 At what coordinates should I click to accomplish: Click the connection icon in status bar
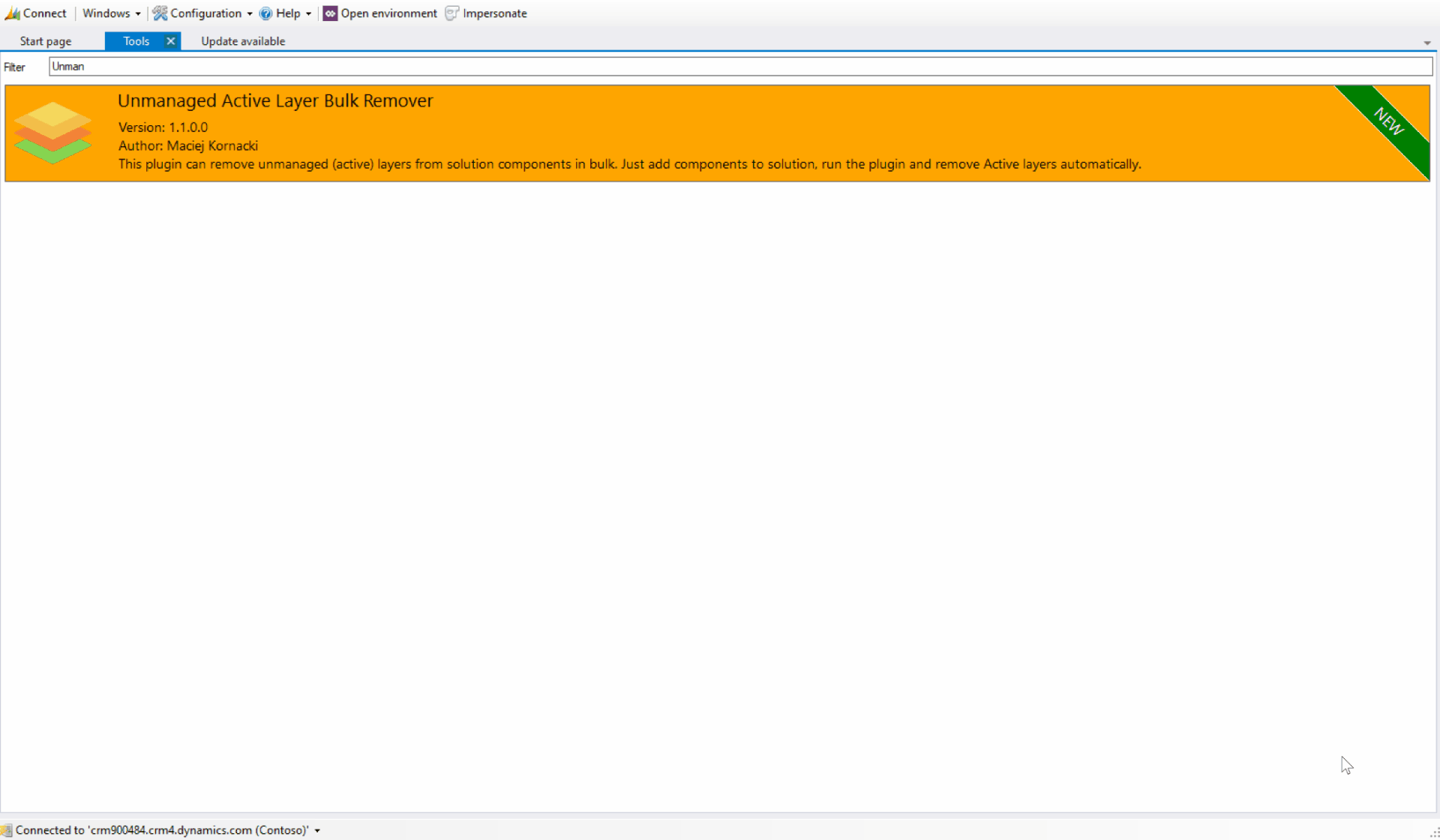pos(7,830)
